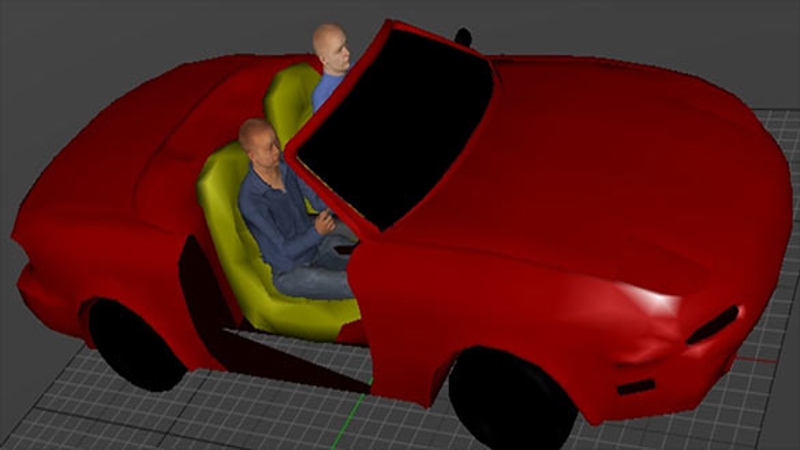Click the passenger's bald head

coord(331,45)
